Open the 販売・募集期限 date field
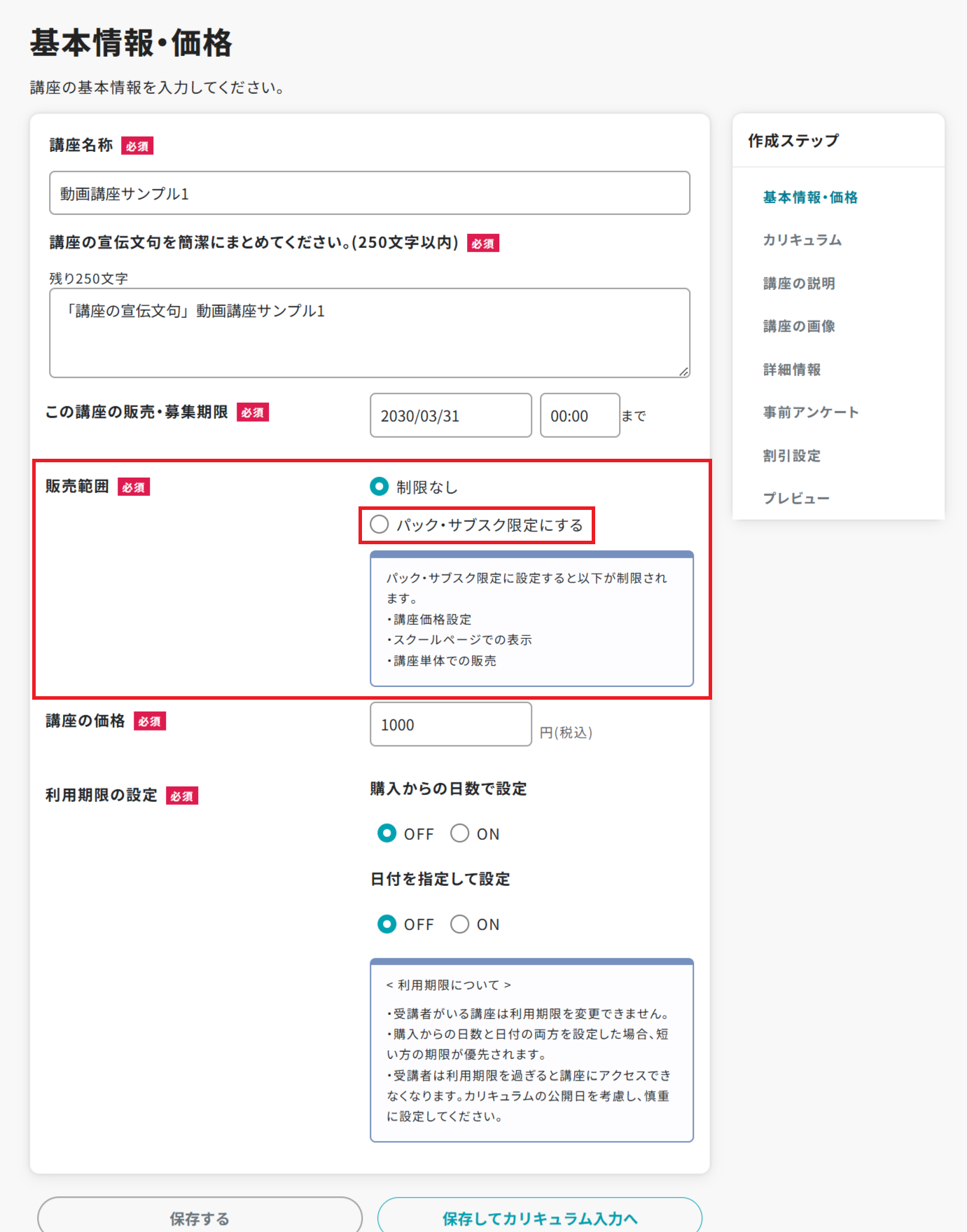The width and height of the screenshot is (967, 1232). click(450, 416)
